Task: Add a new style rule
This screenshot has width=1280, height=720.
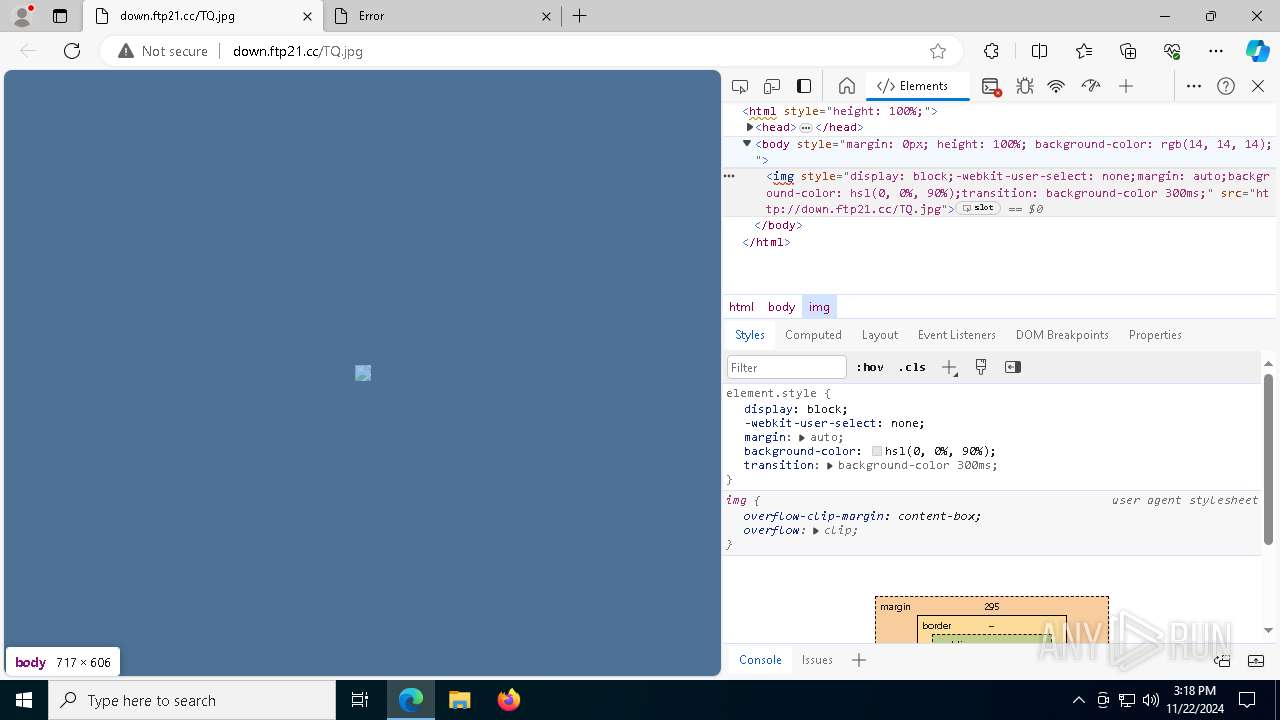Action: [x=949, y=367]
